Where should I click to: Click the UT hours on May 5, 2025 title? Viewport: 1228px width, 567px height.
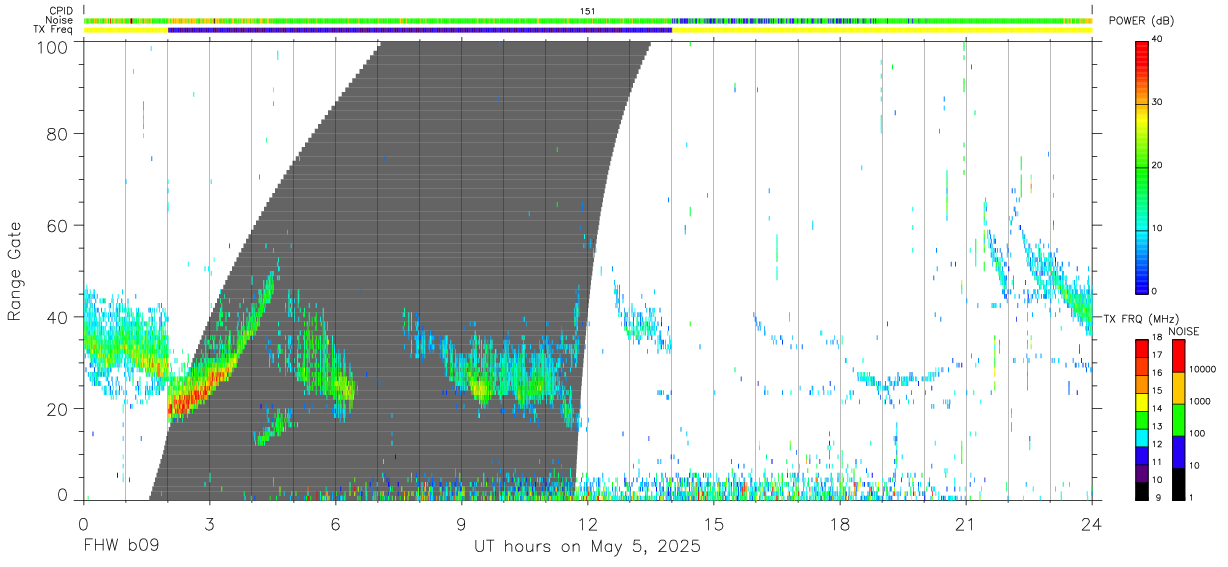point(587,547)
